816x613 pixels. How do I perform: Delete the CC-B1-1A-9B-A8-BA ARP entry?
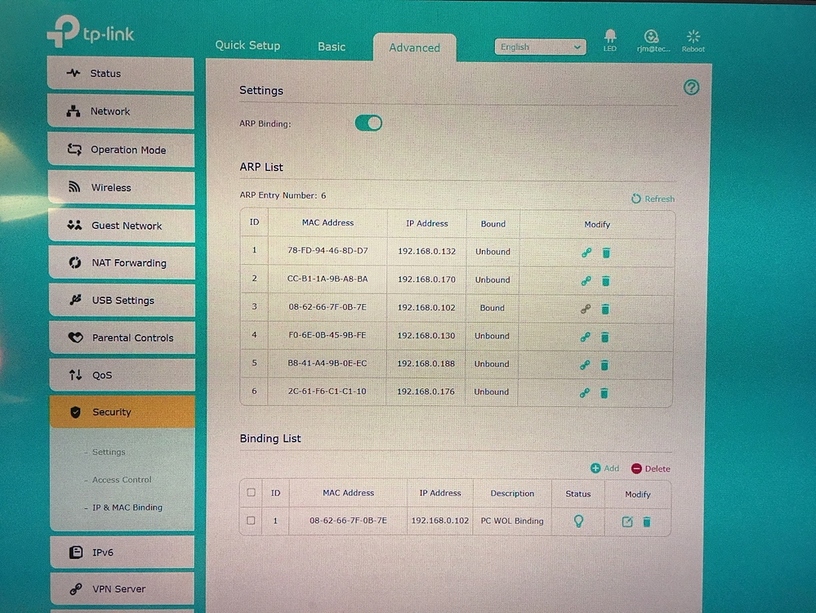click(606, 281)
